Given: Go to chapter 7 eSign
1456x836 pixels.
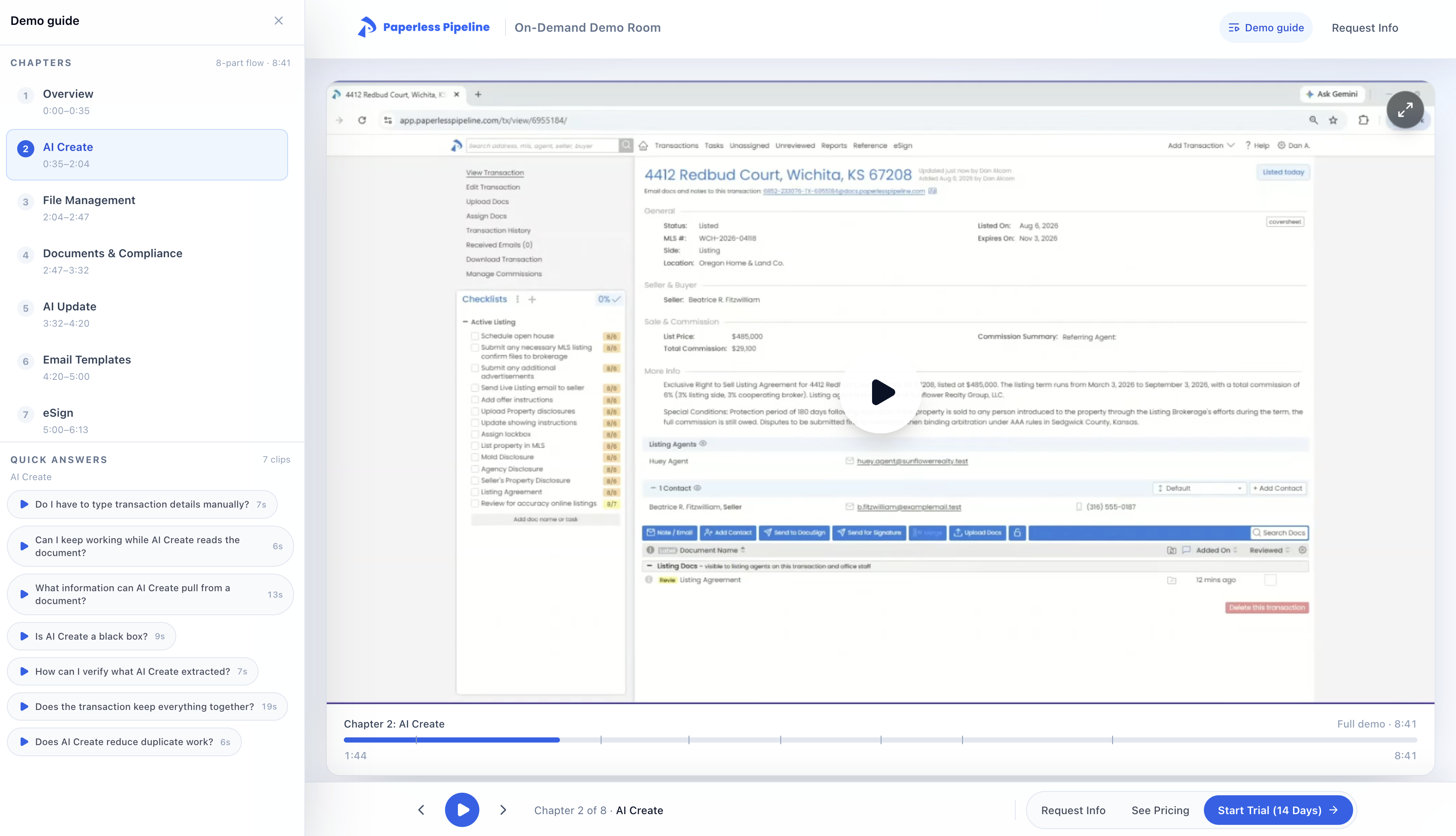Looking at the screenshot, I should 147,420.
